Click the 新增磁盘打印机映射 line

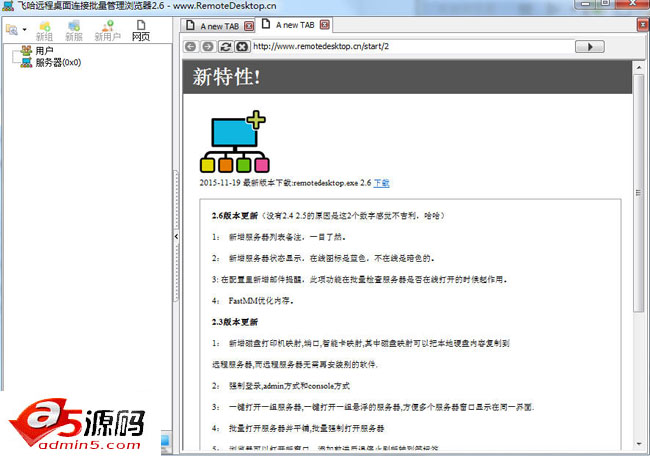[x=361, y=343]
